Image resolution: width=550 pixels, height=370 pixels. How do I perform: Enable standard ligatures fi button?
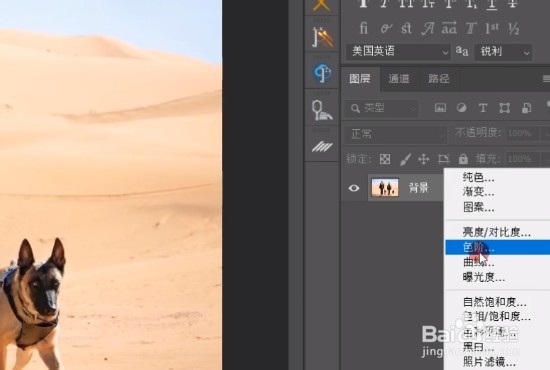click(364, 28)
